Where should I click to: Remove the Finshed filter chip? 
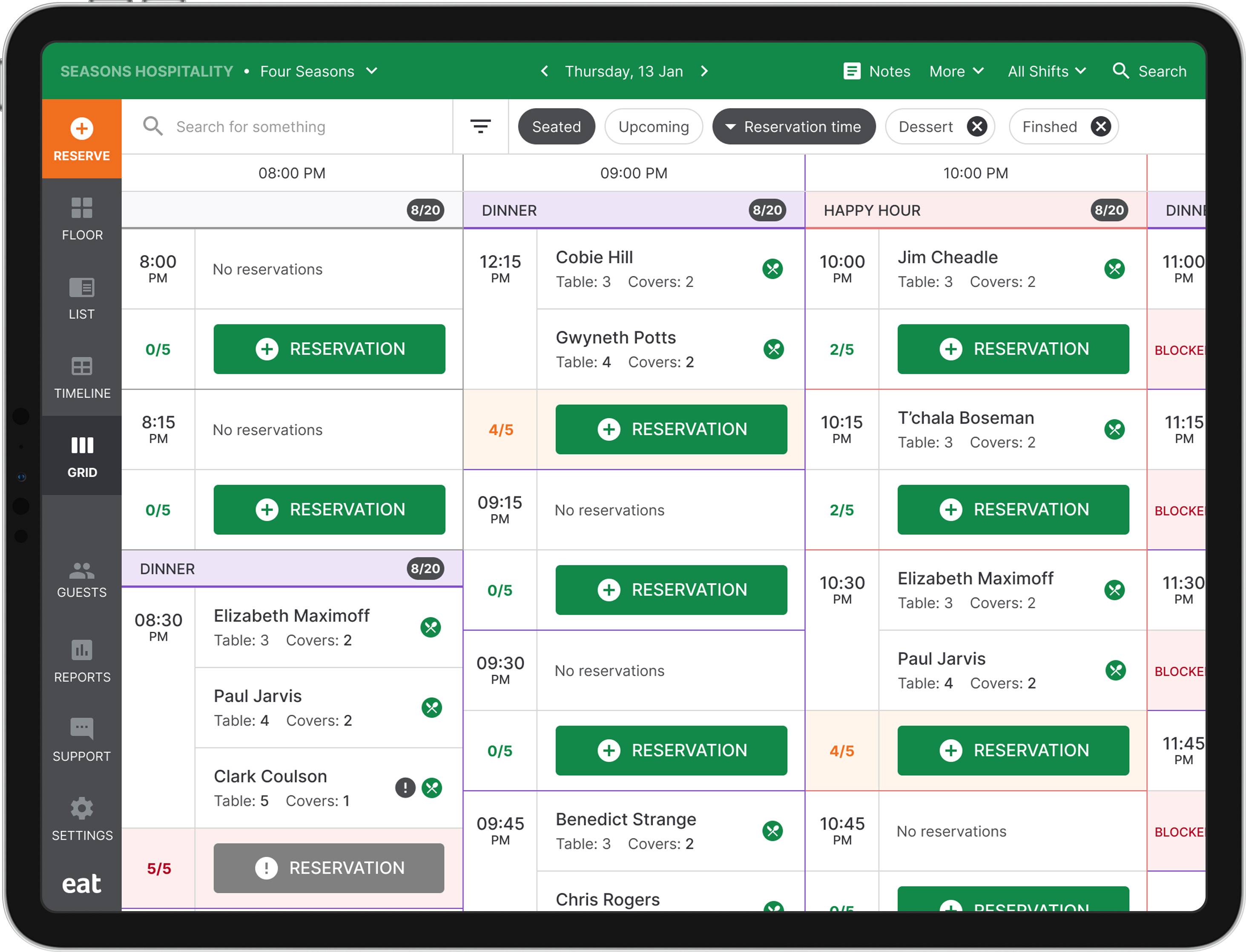pyautogui.click(x=1100, y=126)
